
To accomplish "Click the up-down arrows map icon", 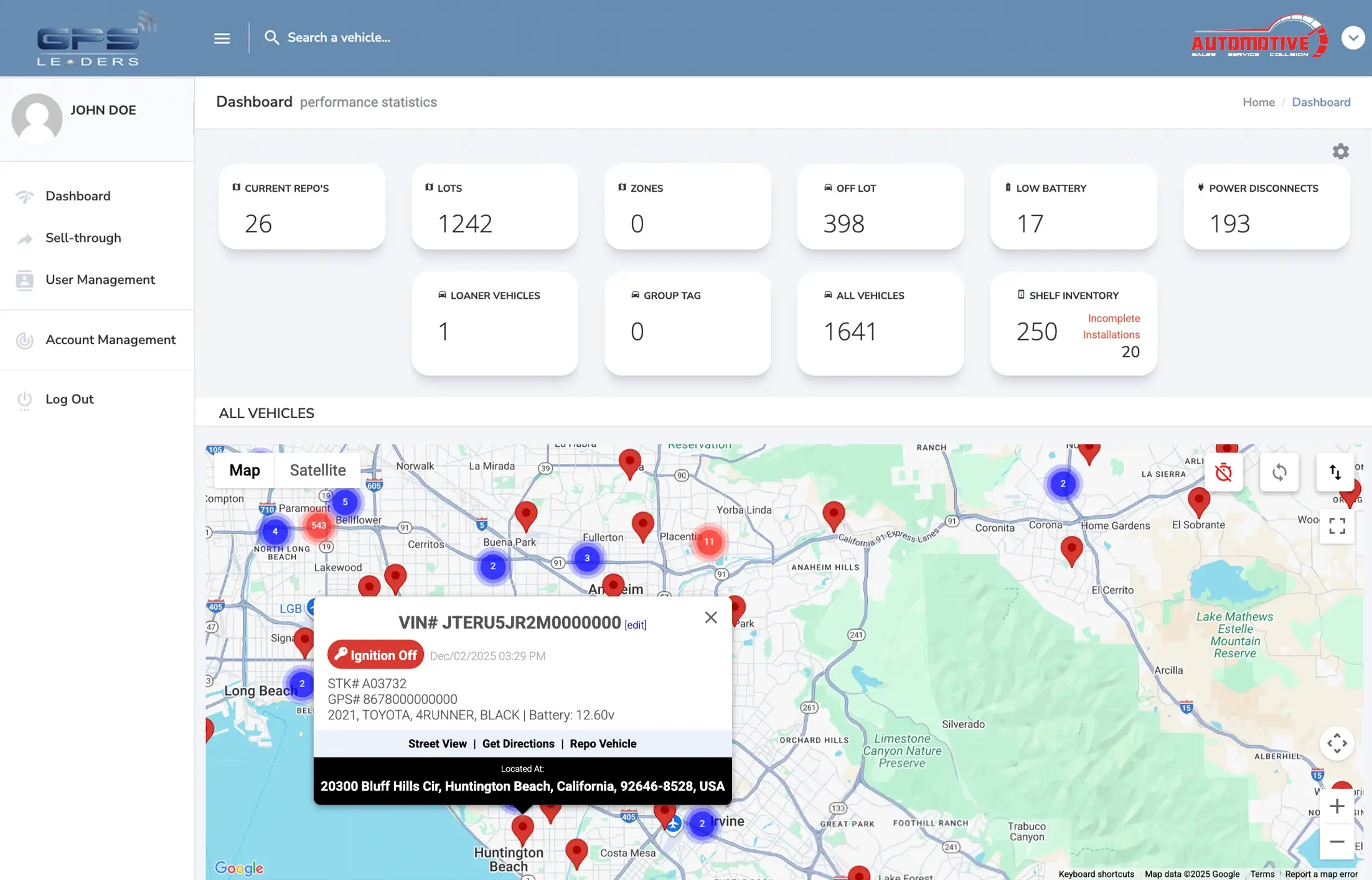I will tap(1336, 472).
